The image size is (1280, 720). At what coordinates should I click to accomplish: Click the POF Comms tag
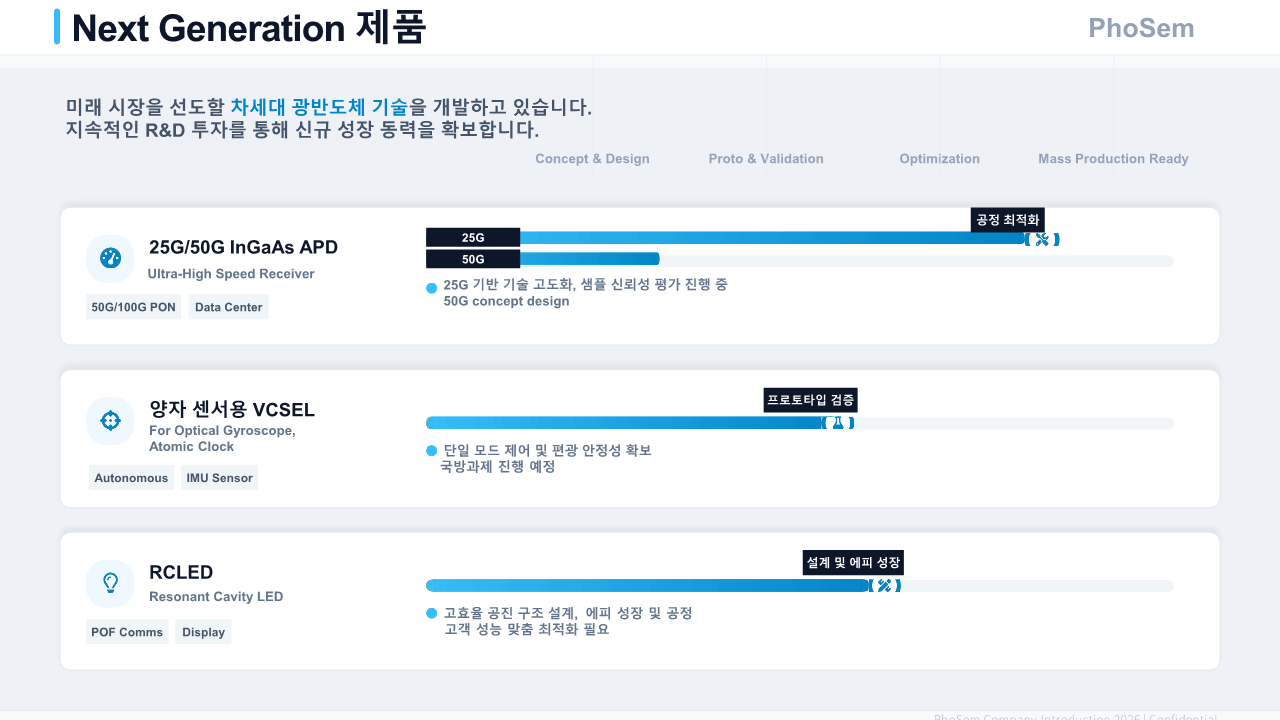click(x=127, y=632)
